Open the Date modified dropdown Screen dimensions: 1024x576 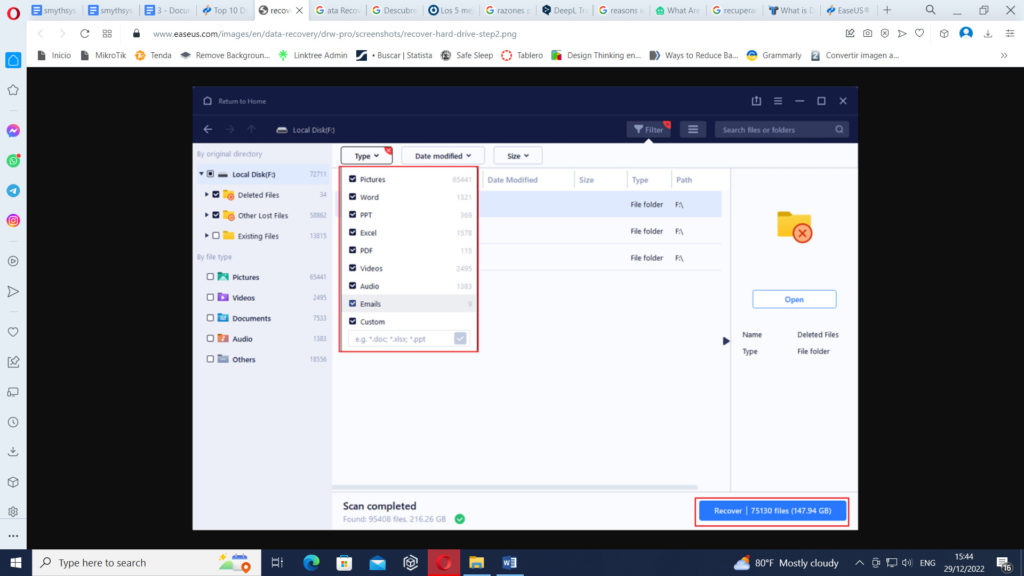tap(443, 155)
